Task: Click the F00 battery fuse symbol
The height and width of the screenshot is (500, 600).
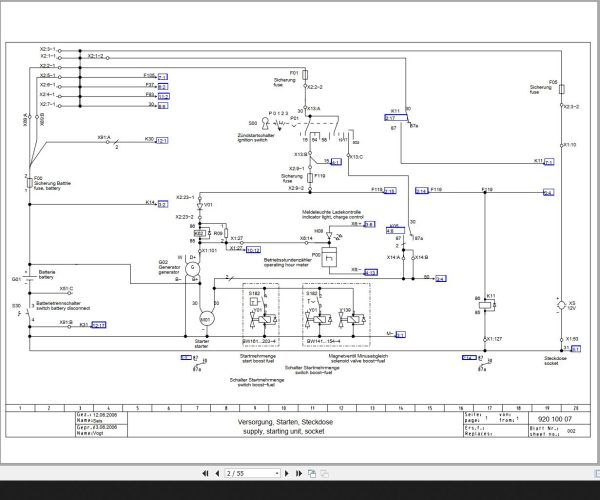Action: [x=29, y=183]
